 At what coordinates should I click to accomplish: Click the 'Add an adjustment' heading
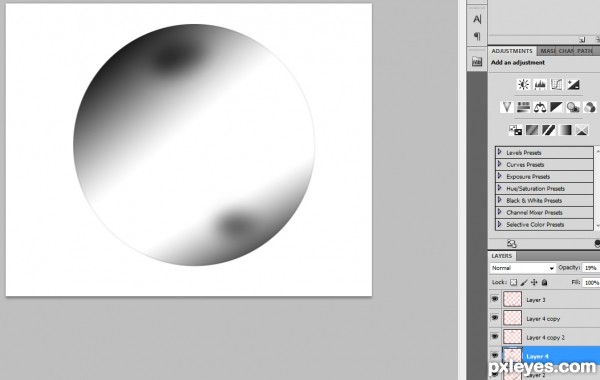click(x=517, y=62)
